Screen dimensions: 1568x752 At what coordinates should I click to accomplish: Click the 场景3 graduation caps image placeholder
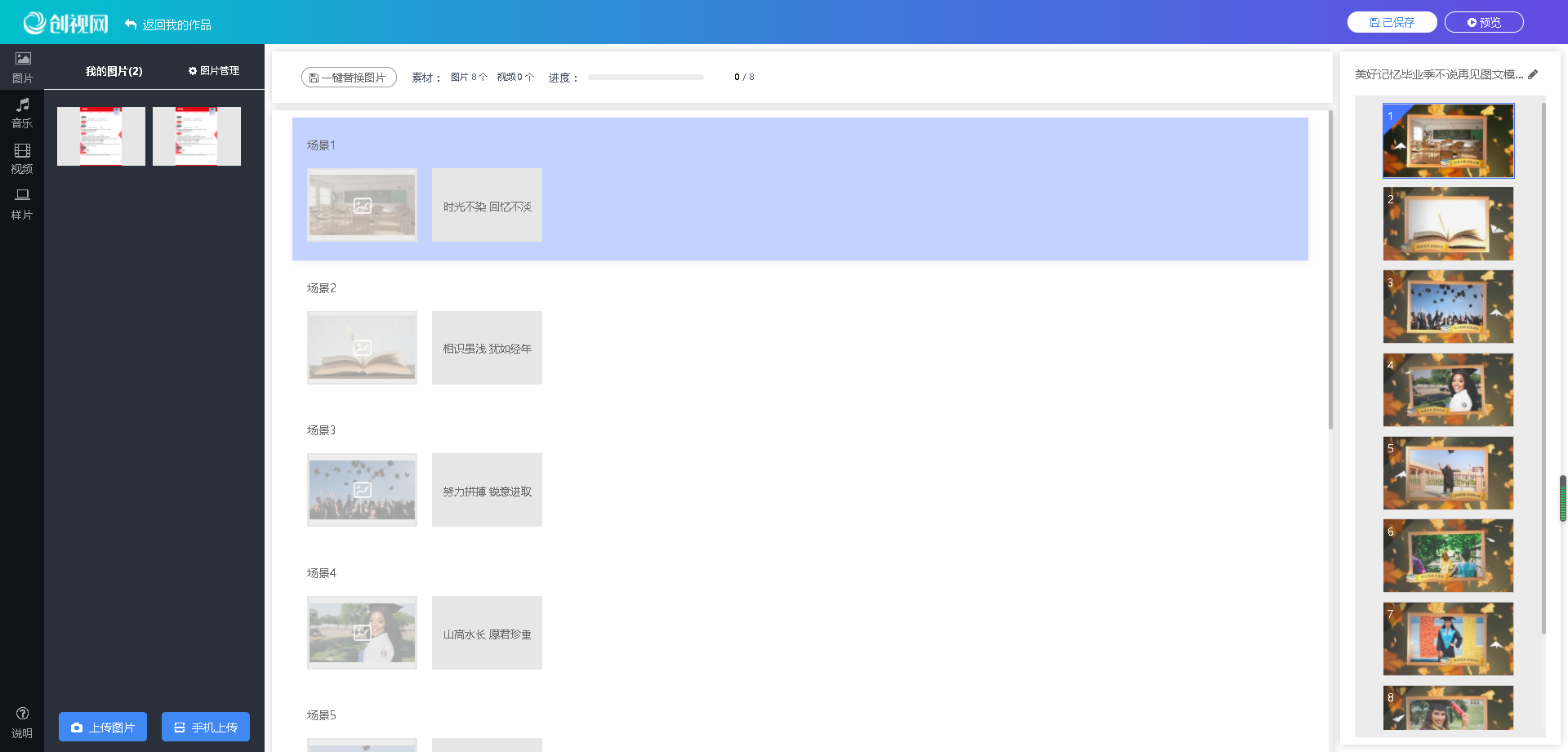362,490
